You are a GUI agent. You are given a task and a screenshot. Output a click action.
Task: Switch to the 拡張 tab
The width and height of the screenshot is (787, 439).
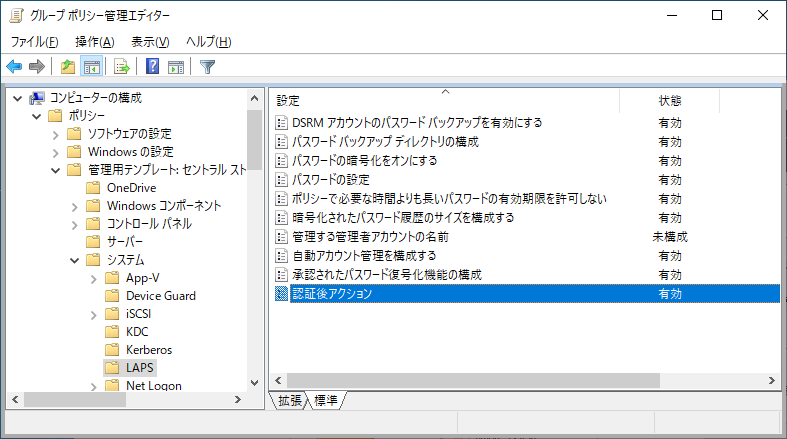tap(290, 400)
